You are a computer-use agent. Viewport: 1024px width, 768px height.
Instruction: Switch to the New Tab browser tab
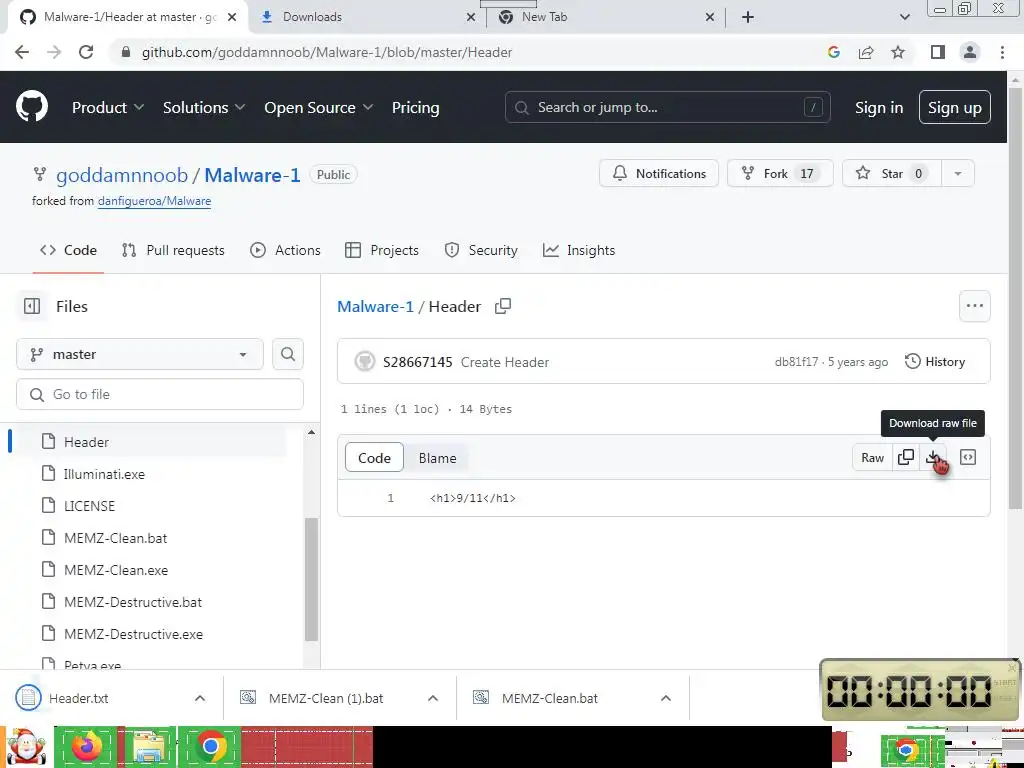(605, 18)
